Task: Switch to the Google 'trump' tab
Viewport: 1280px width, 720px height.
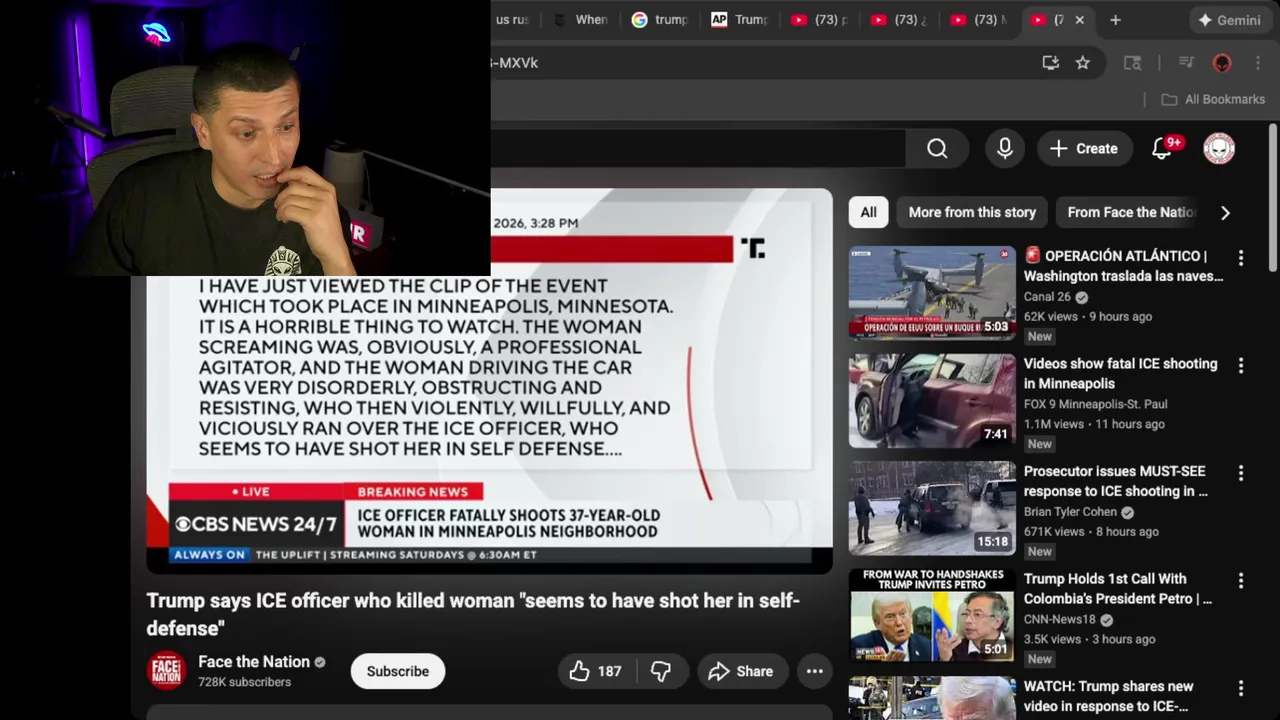Action: tap(660, 20)
